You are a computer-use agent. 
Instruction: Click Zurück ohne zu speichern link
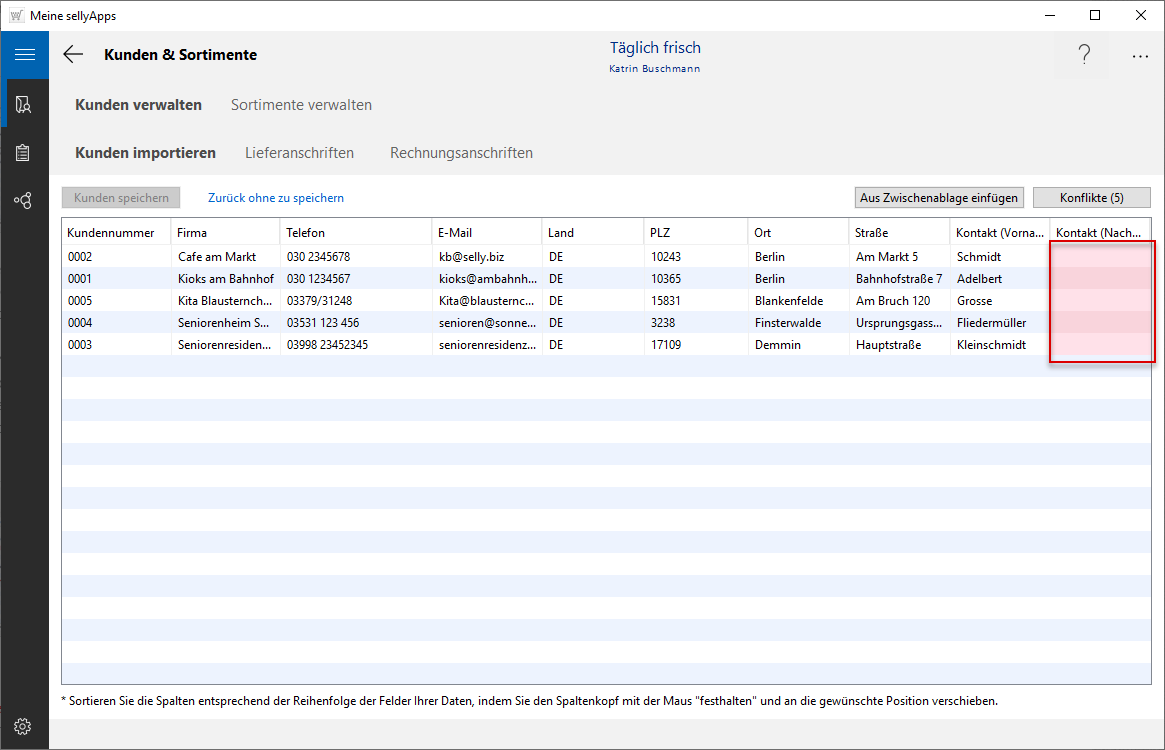pyautogui.click(x=276, y=198)
